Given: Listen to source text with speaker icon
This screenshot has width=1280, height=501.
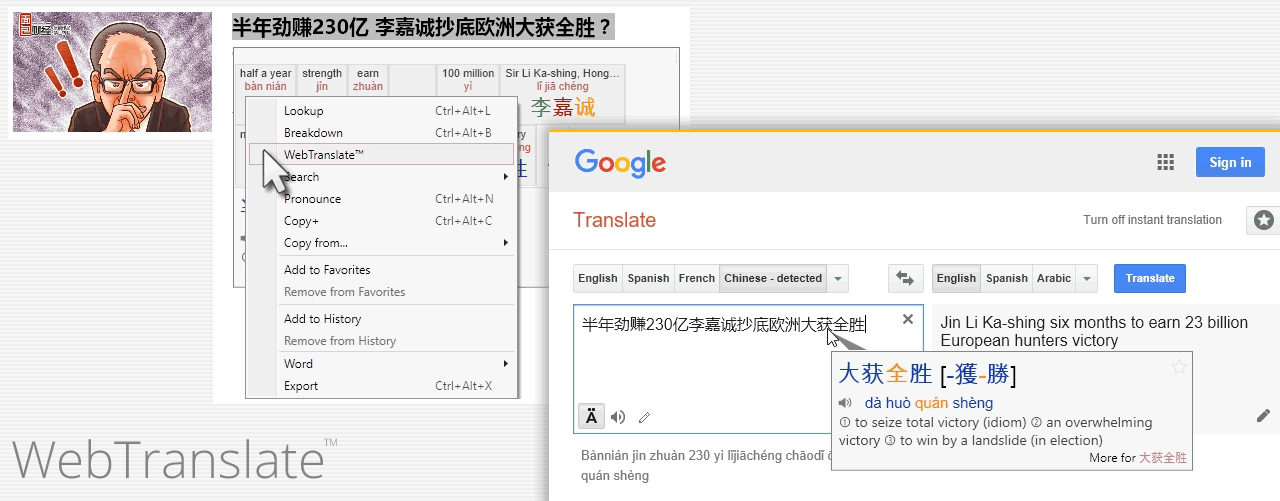Looking at the screenshot, I should [618, 417].
